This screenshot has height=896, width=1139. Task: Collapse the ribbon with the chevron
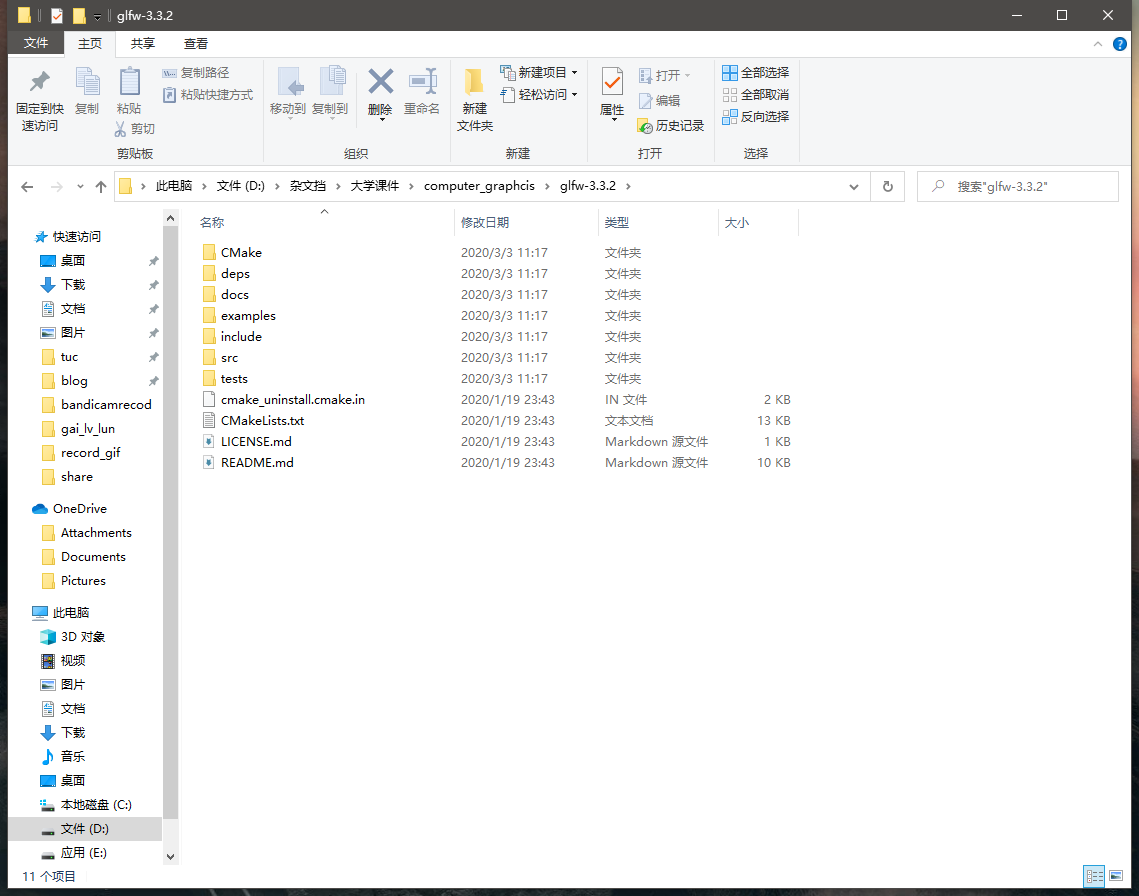[1098, 43]
